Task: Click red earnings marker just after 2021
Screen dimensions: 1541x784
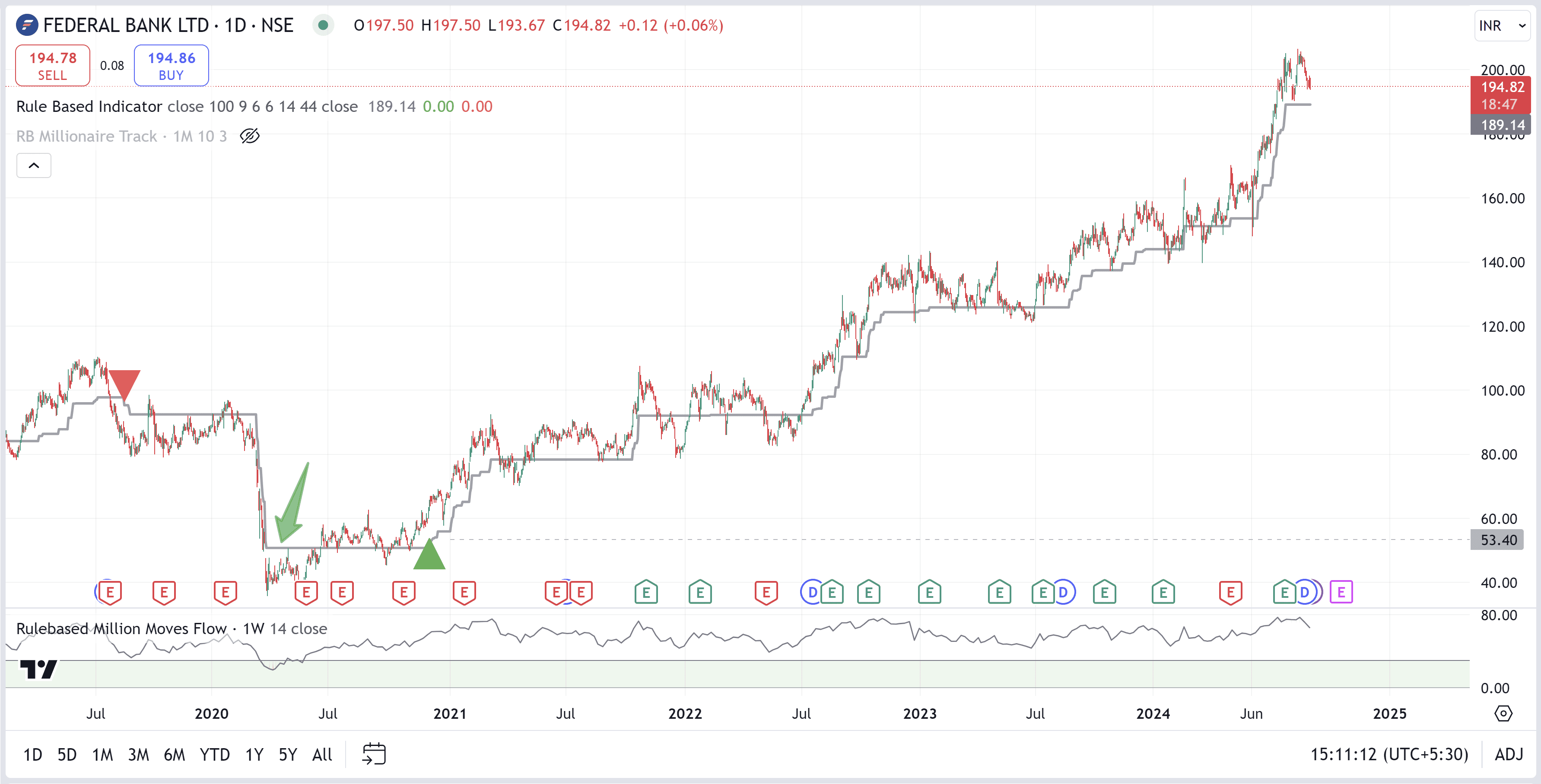Action: (x=464, y=592)
